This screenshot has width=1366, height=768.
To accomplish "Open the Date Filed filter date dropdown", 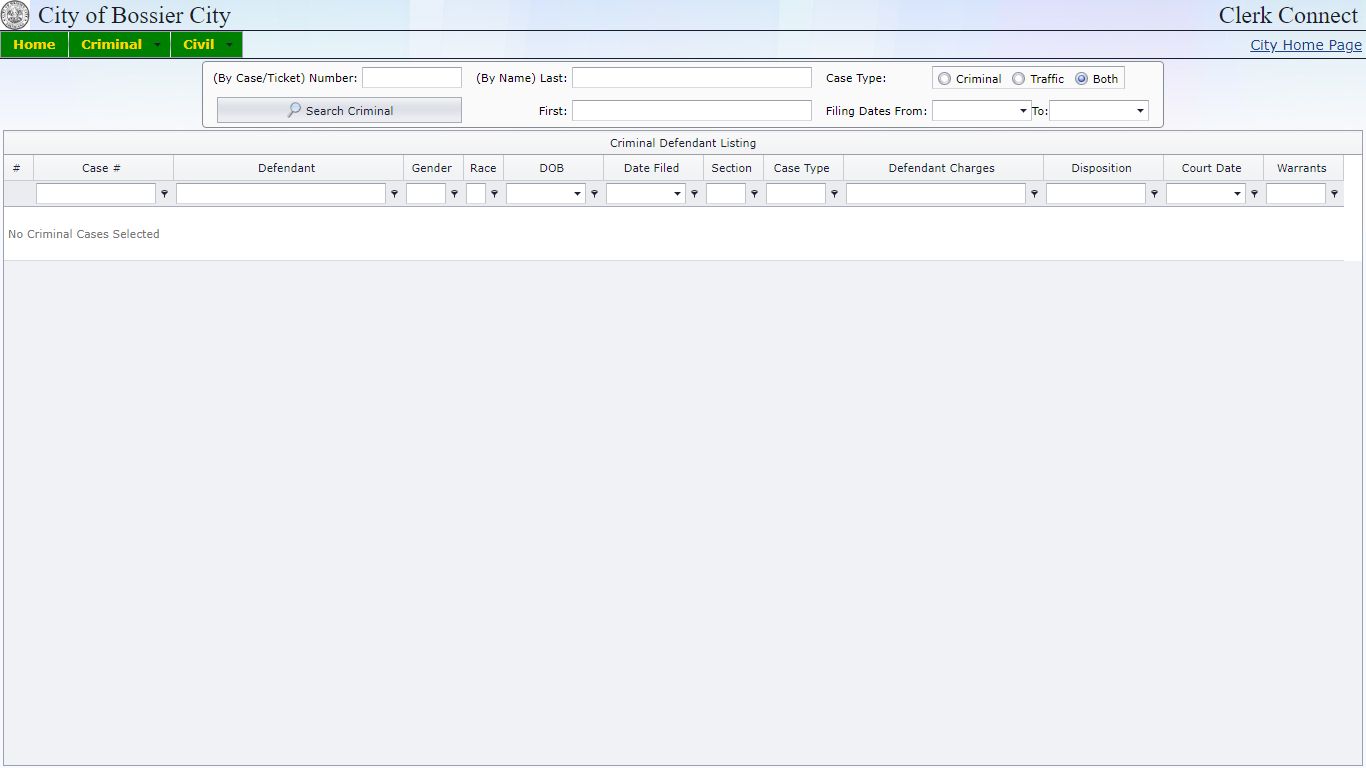I will pyautogui.click(x=677, y=194).
